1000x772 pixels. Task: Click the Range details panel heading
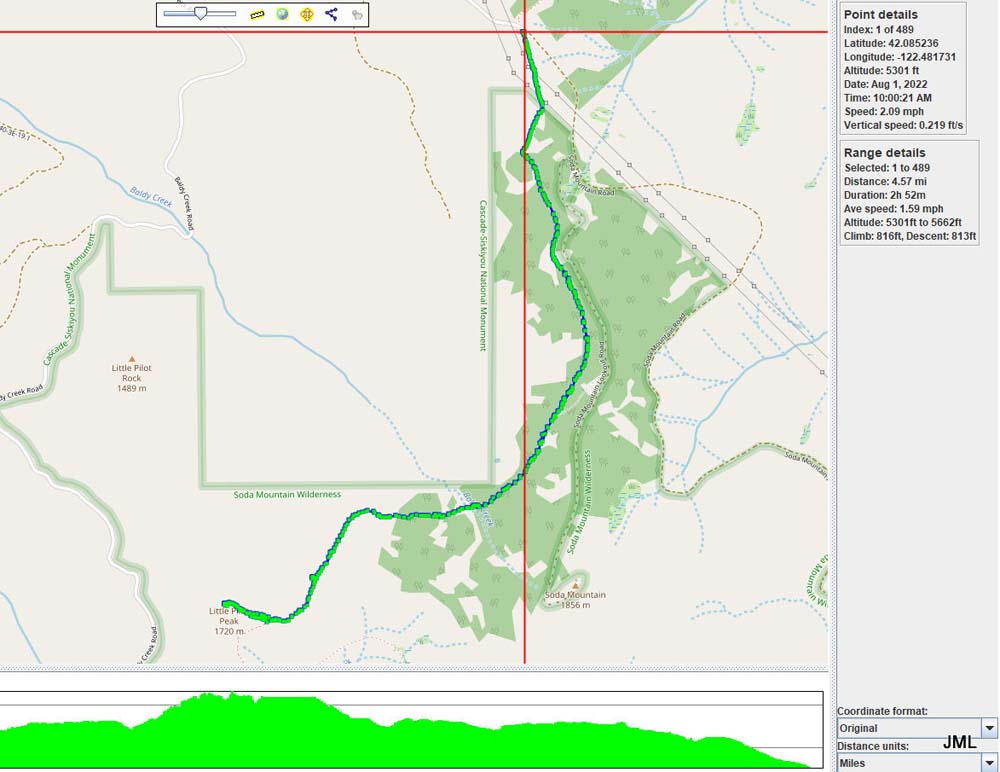point(884,153)
